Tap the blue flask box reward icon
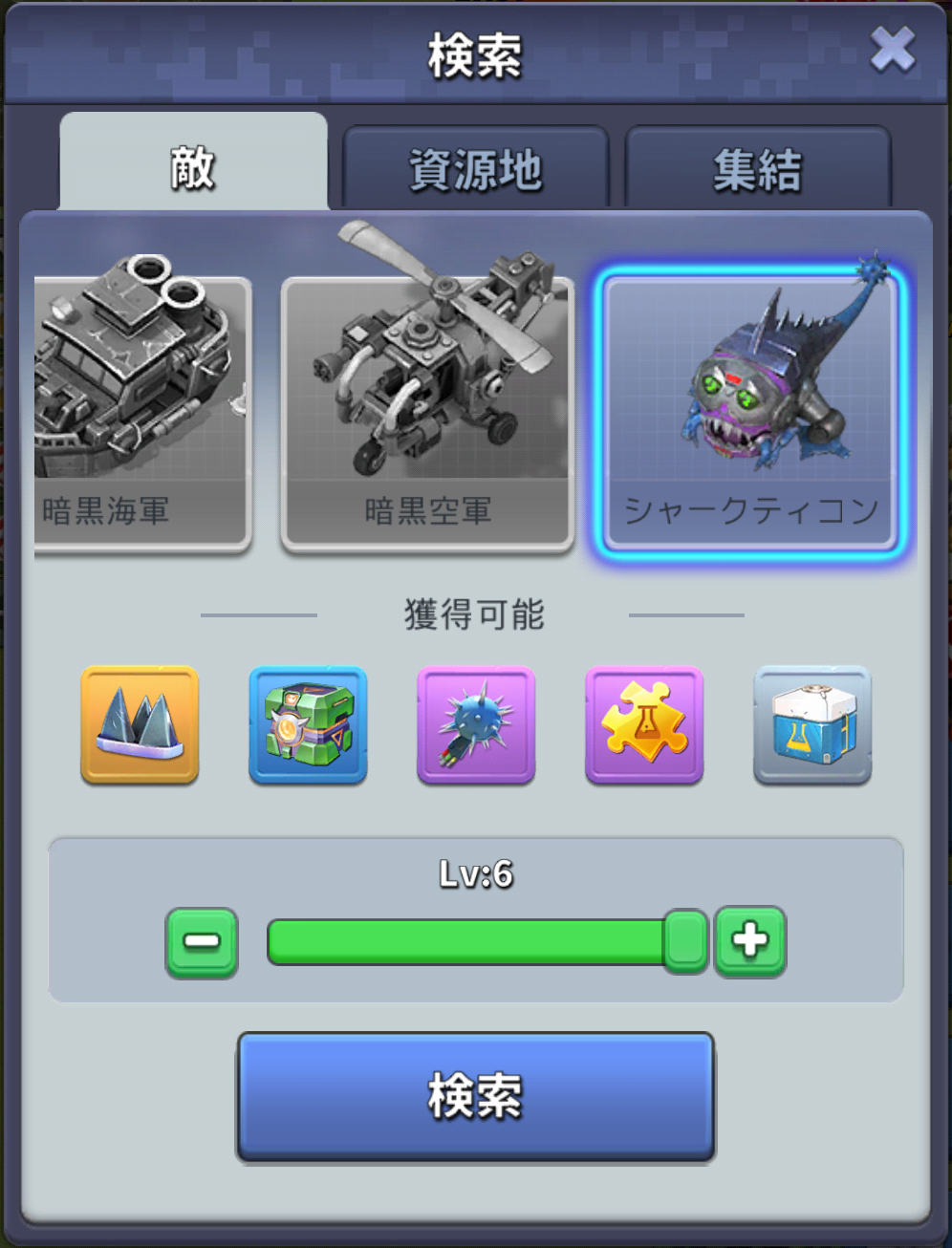 coord(812,724)
